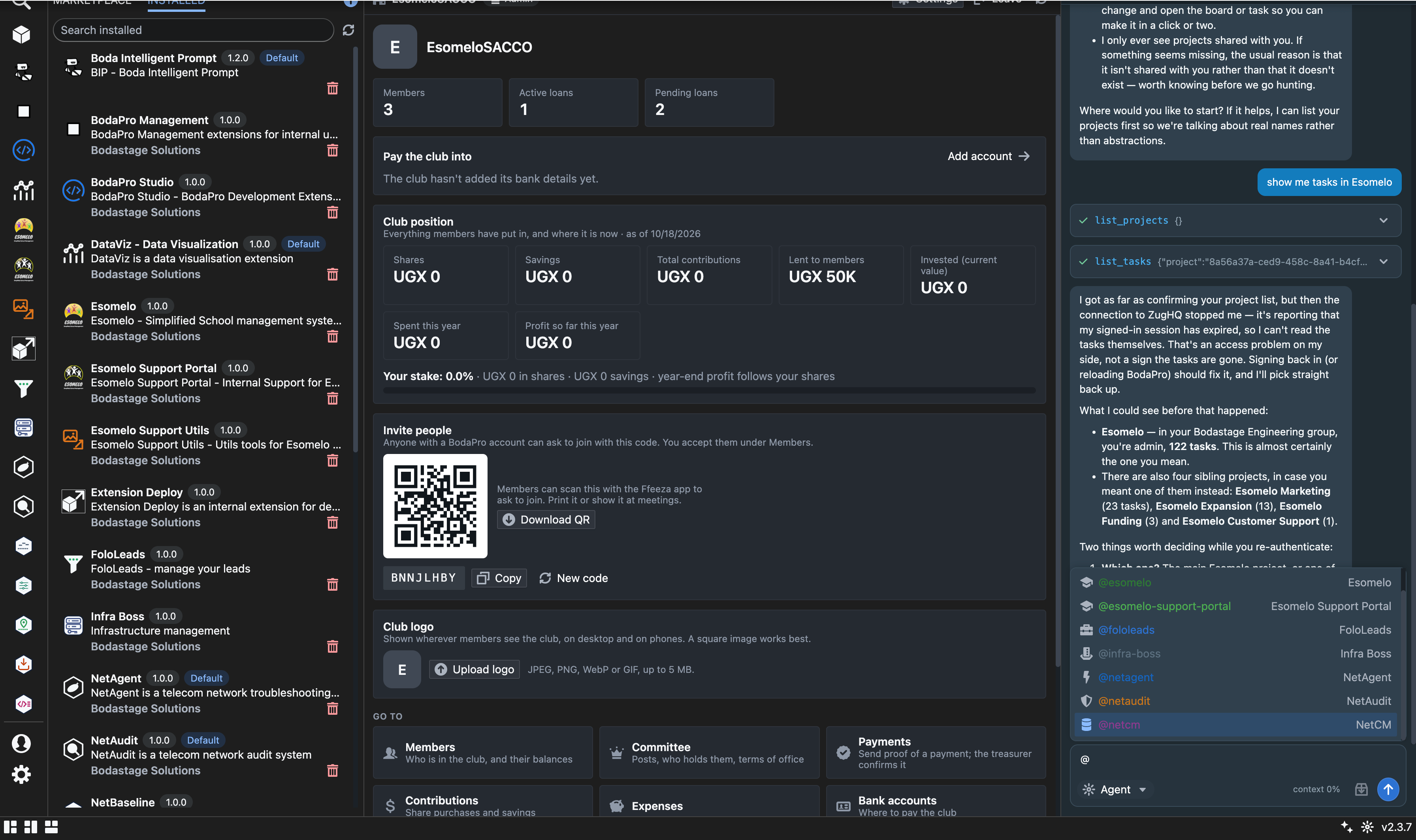
Task: Click the Search installed field
Action: [193, 30]
